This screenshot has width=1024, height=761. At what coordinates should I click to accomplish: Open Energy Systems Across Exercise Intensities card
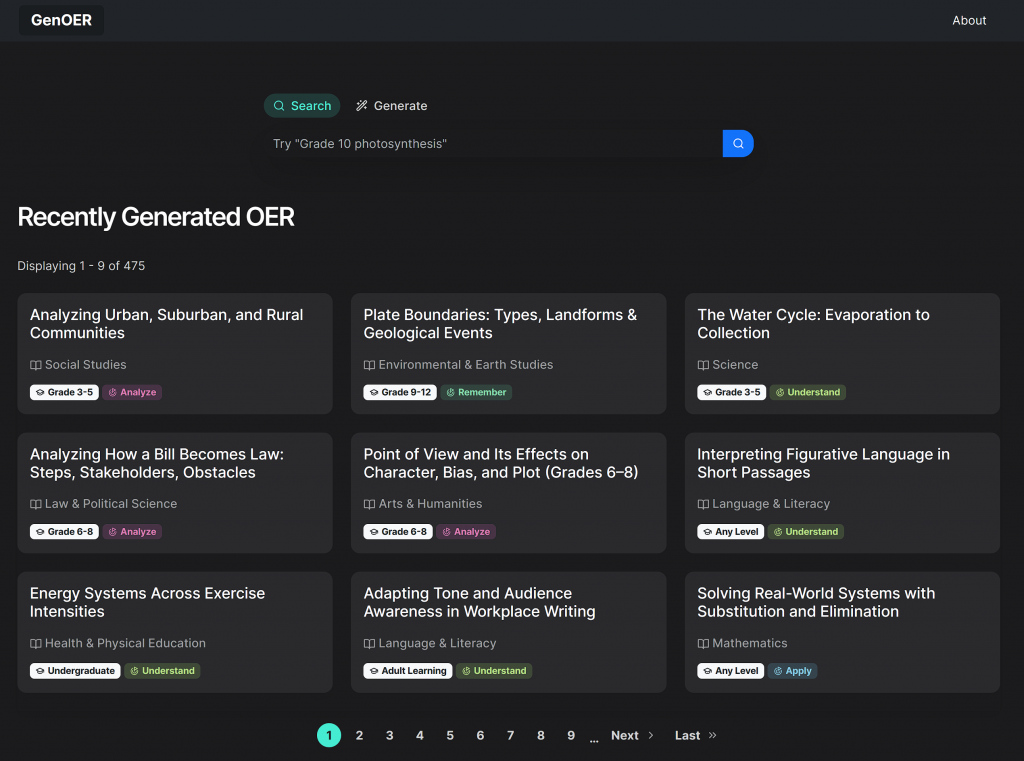[147, 602]
